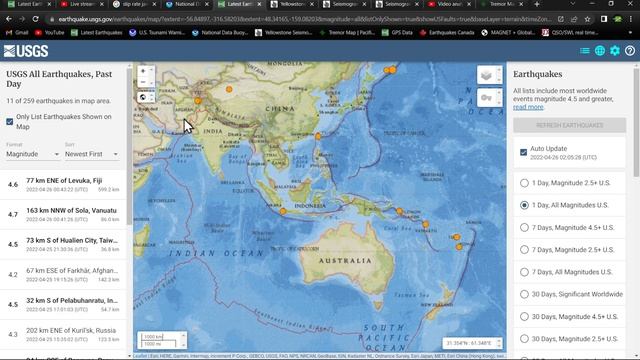Image resolution: width=640 pixels, height=360 pixels.
Task: Reload the current page
Action: 36,19
